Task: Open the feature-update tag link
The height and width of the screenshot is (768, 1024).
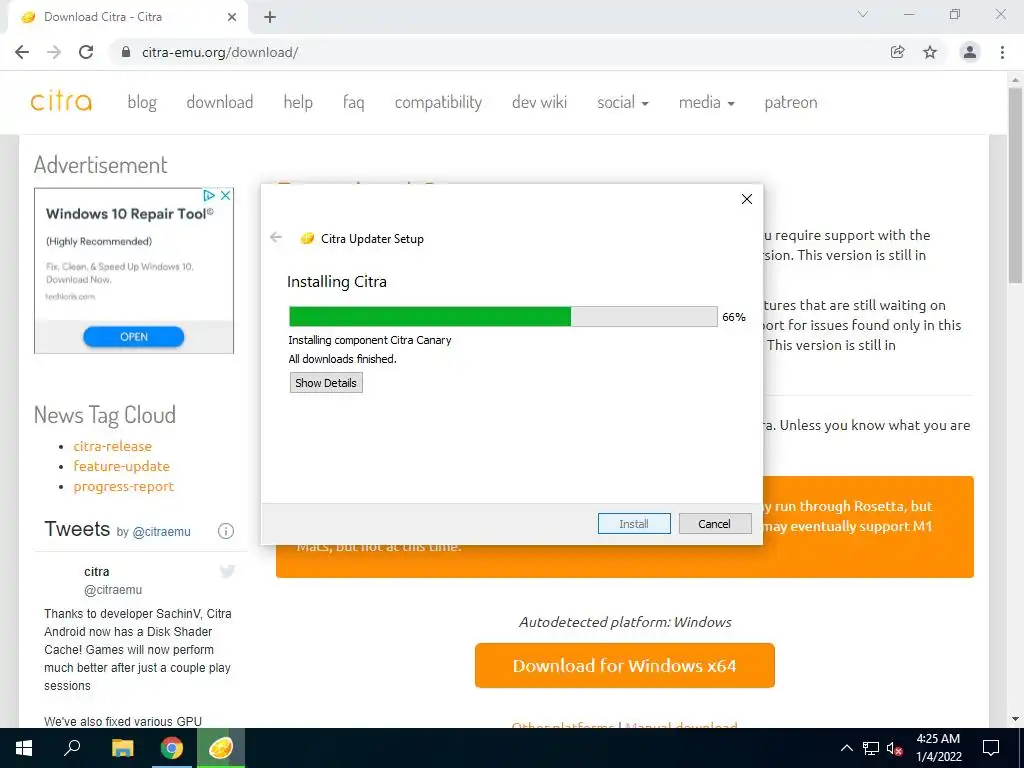Action: click(121, 466)
